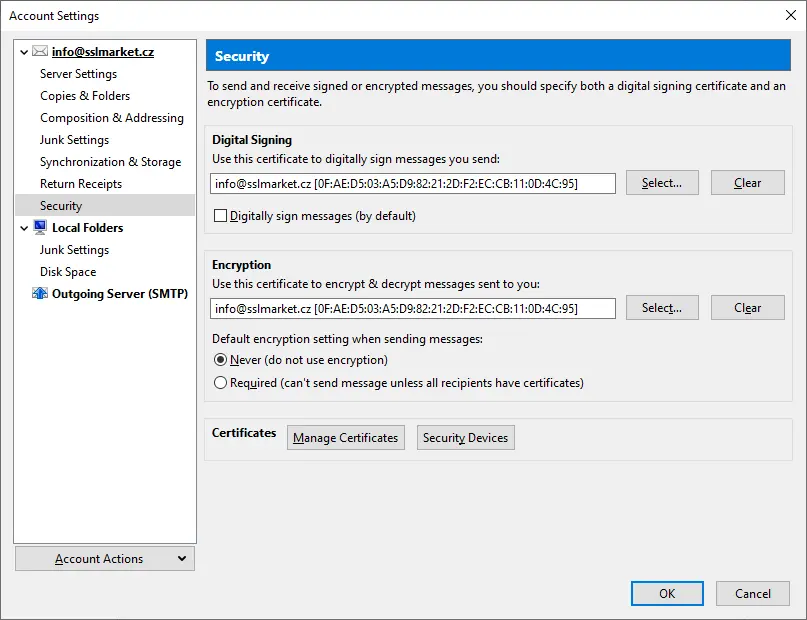Open Junk Settings under info@sslmarket.cz
Viewport: 807px width, 620px height.
pyautogui.click(x=74, y=140)
